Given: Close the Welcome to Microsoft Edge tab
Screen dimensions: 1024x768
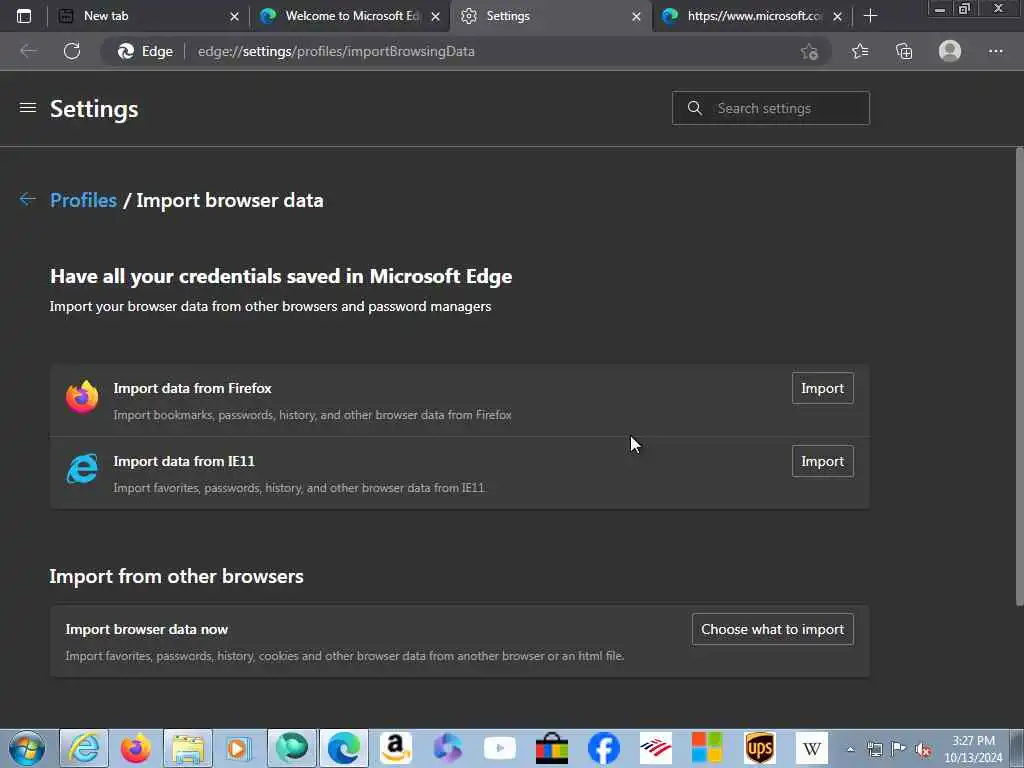Looking at the screenshot, I should [436, 16].
